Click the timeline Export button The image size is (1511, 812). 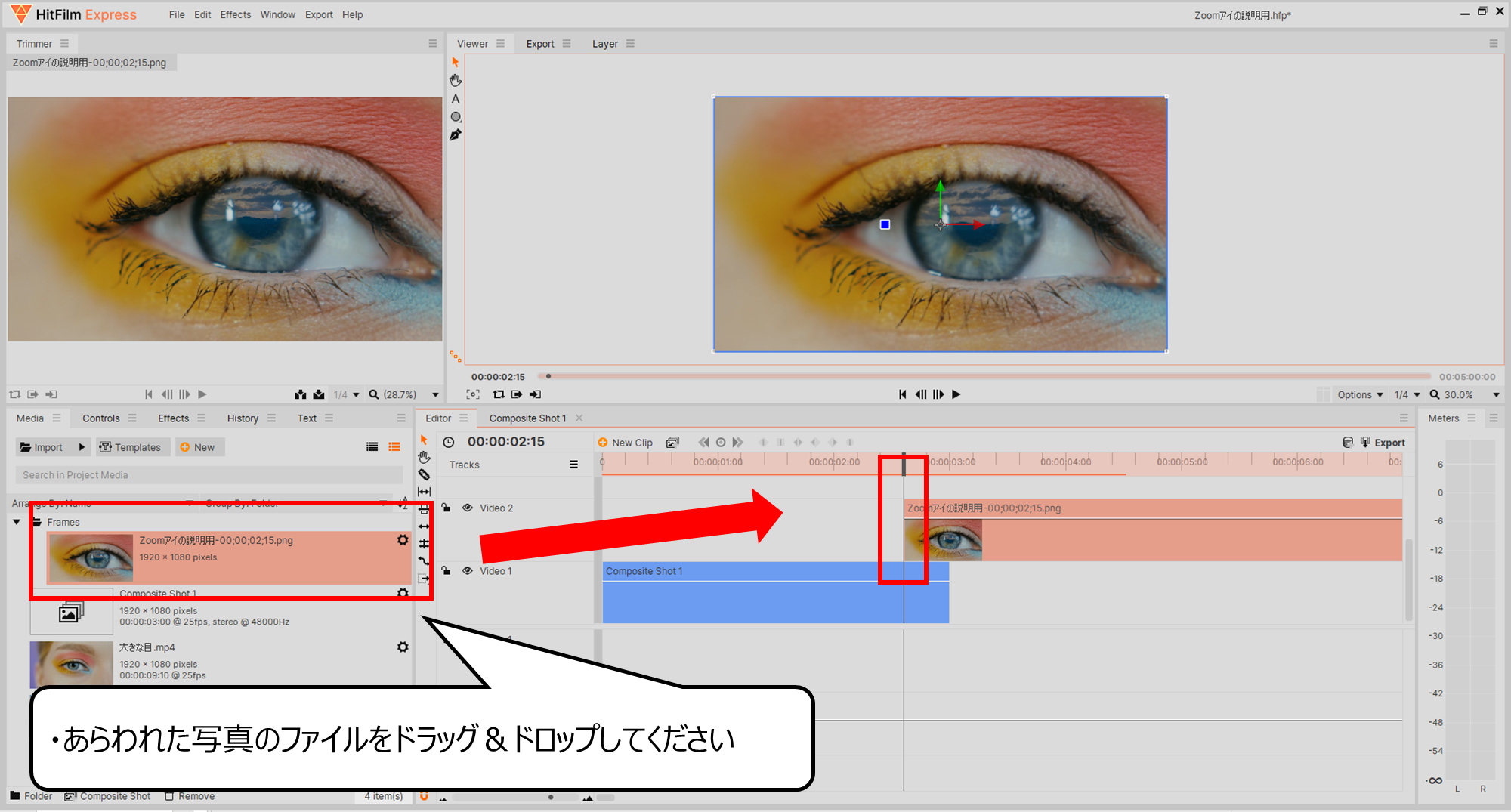coord(1383,443)
